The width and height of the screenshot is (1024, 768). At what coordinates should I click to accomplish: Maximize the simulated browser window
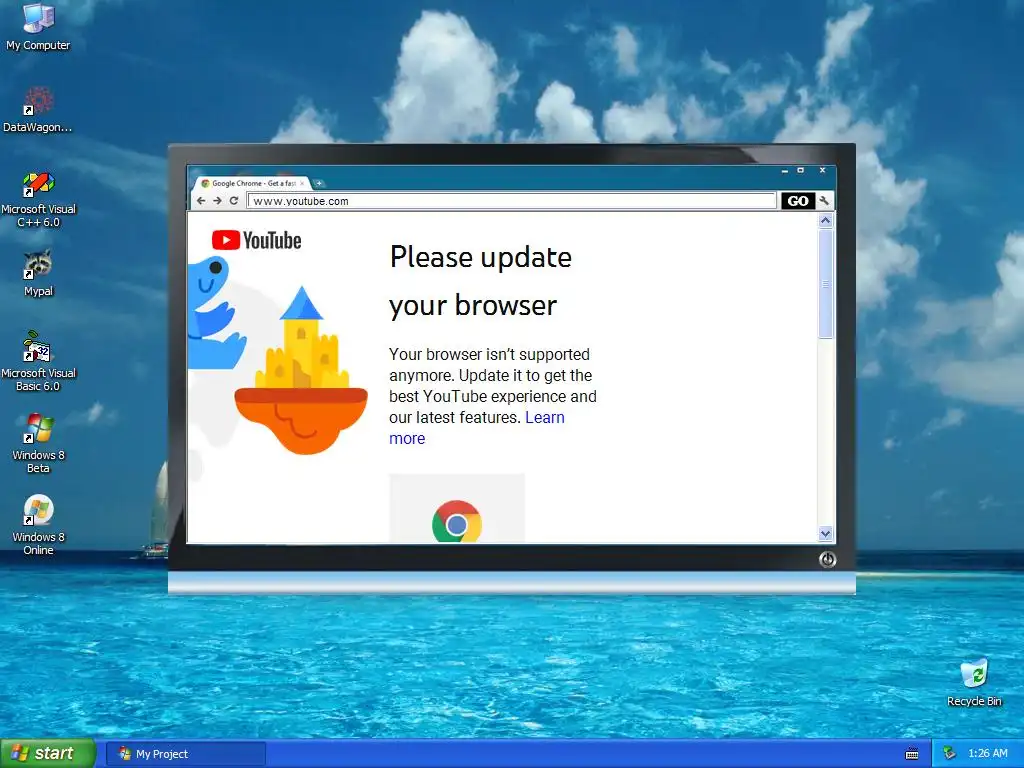[x=800, y=170]
